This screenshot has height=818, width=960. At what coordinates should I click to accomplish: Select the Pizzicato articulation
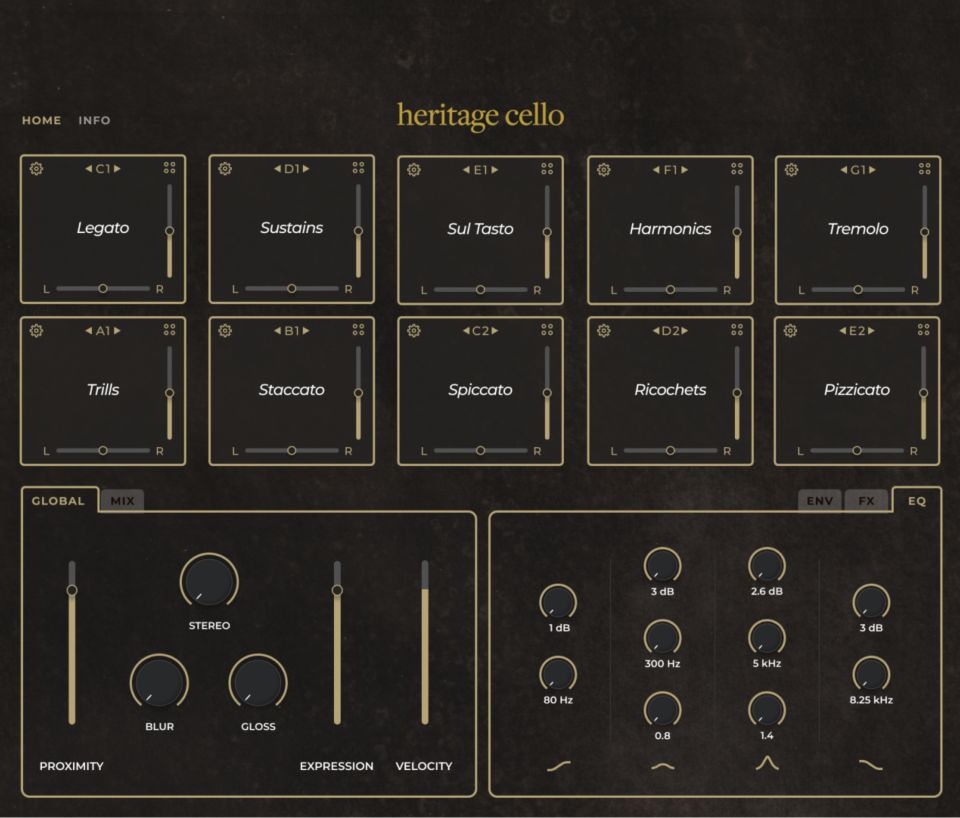[857, 390]
